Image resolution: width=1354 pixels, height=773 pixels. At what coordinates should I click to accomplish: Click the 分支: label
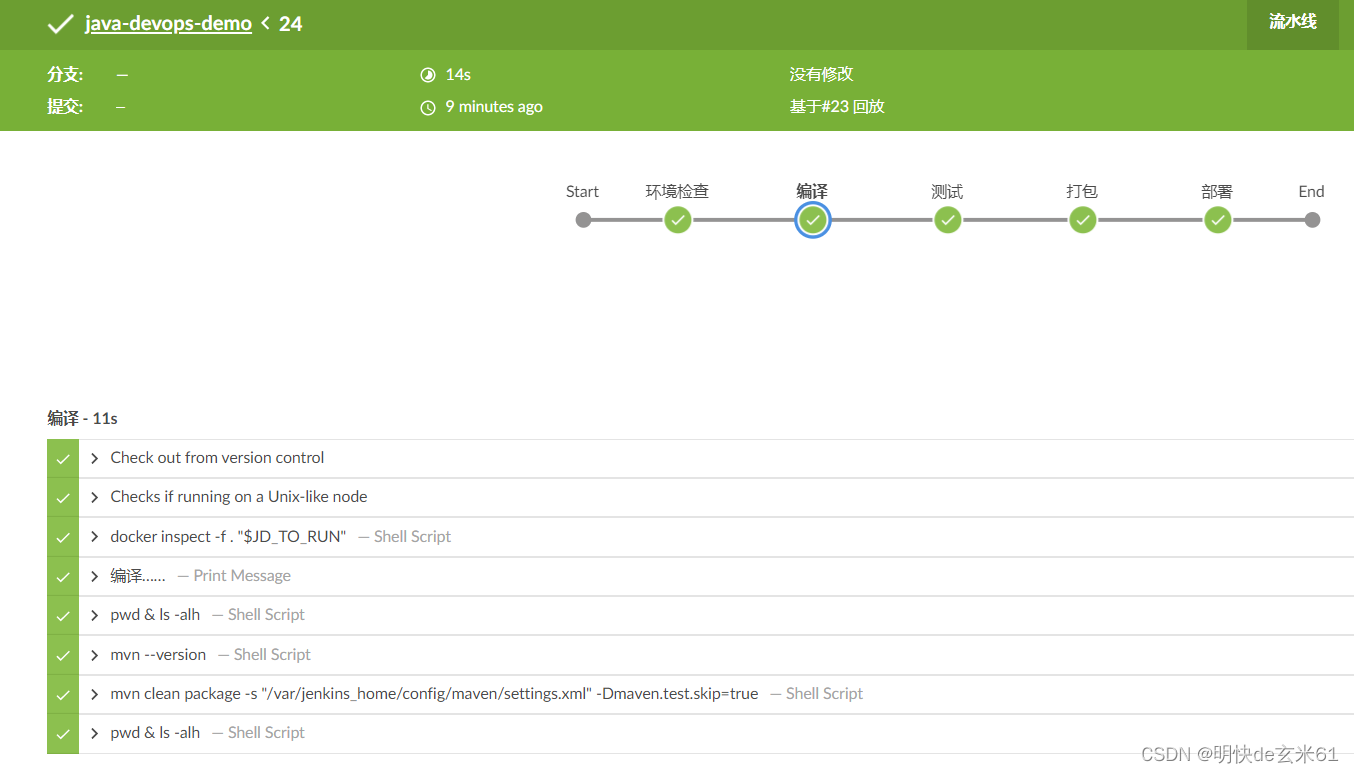click(65, 74)
